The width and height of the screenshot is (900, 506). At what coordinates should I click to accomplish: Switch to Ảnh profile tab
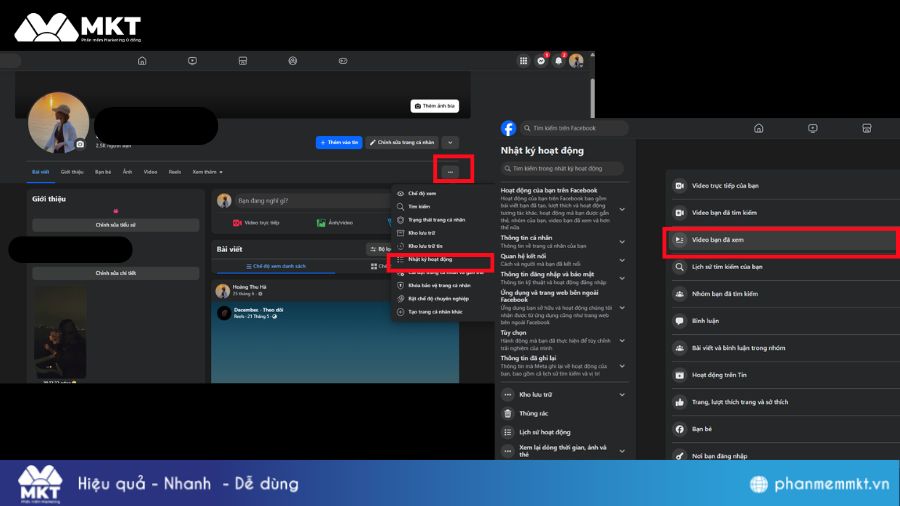(x=127, y=172)
